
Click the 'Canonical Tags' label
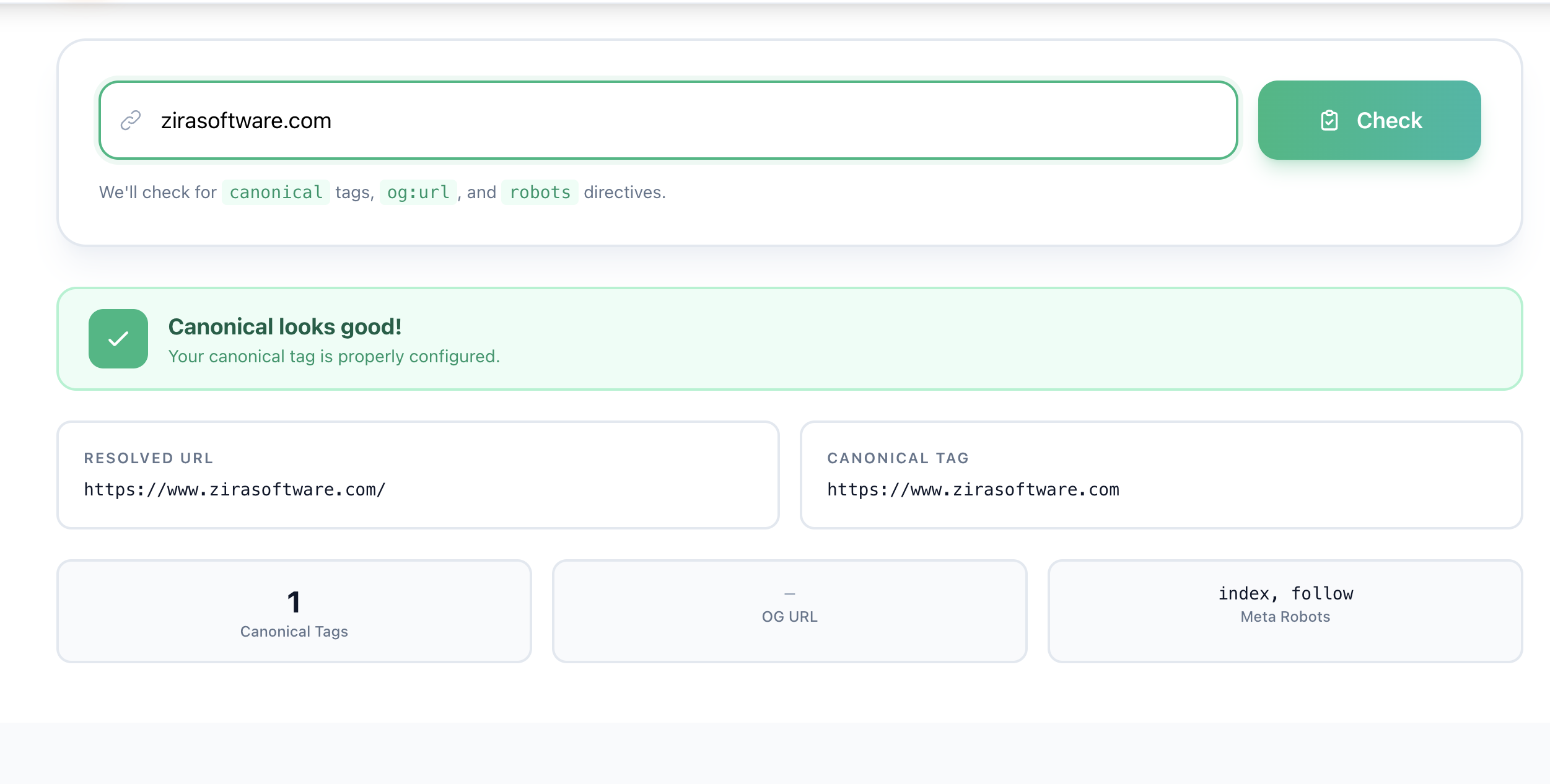[x=294, y=632]
